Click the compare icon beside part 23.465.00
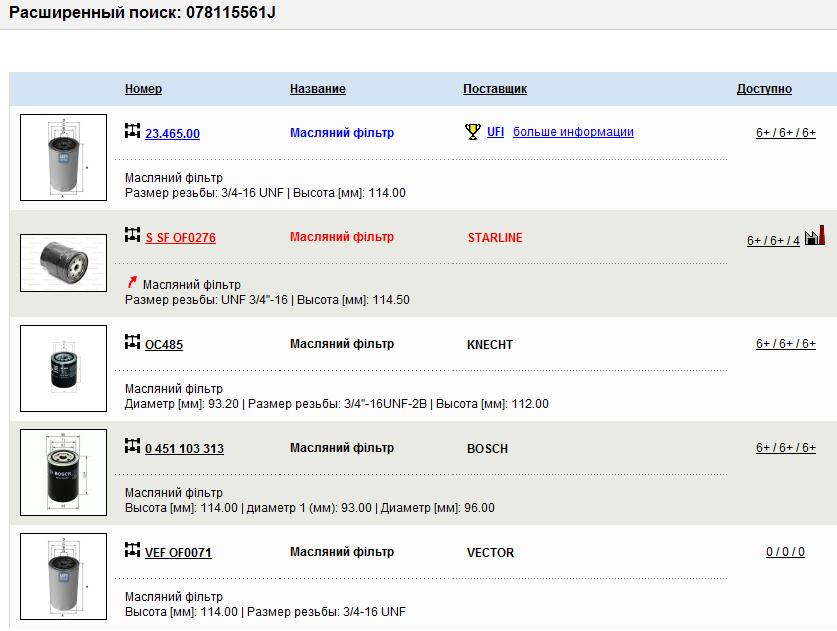Screen dimensions: 837x631 click(132, 131)
